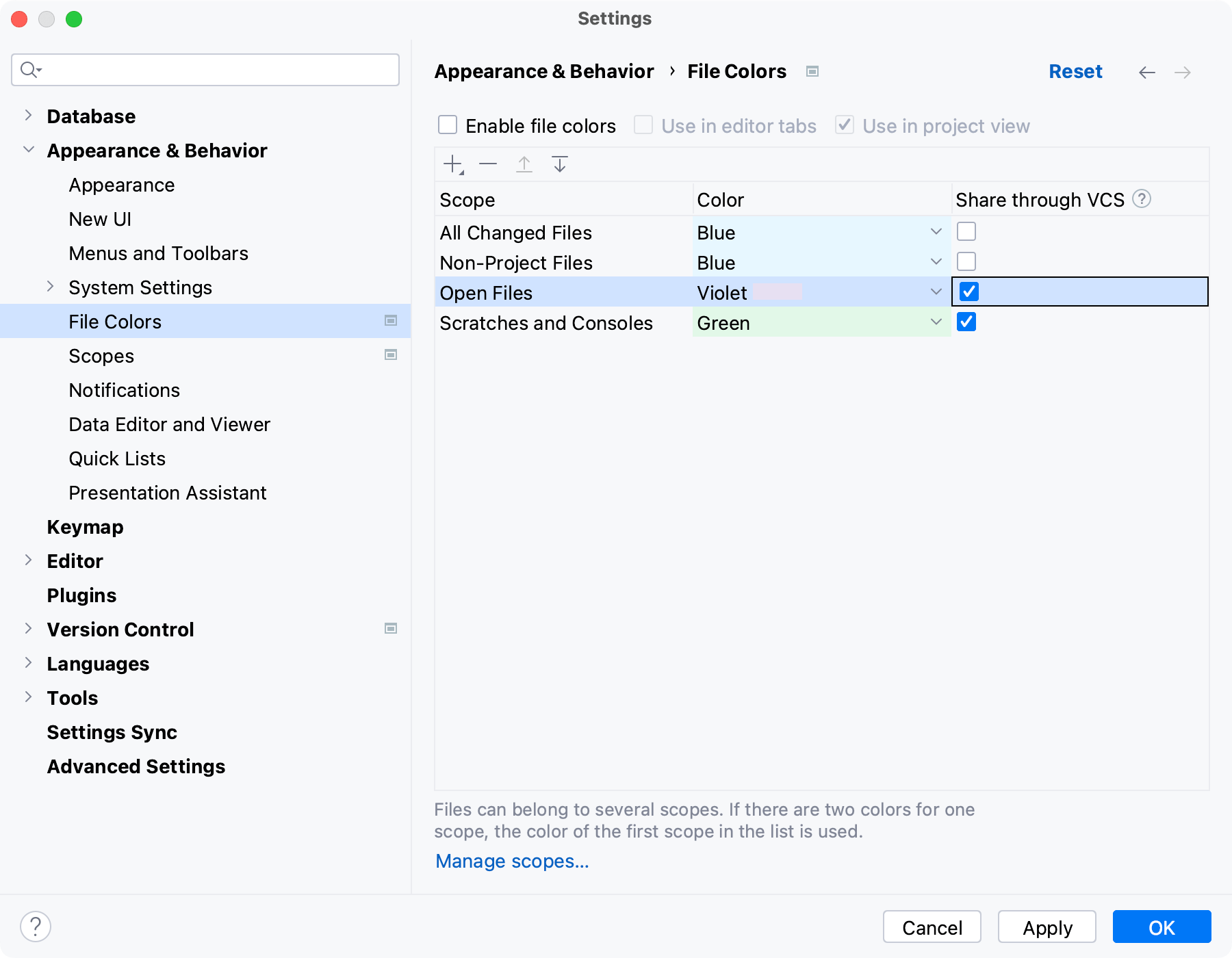1232x958 pixels.
Task: Click the Manage scopes link
Action: [x=512, y=861]
